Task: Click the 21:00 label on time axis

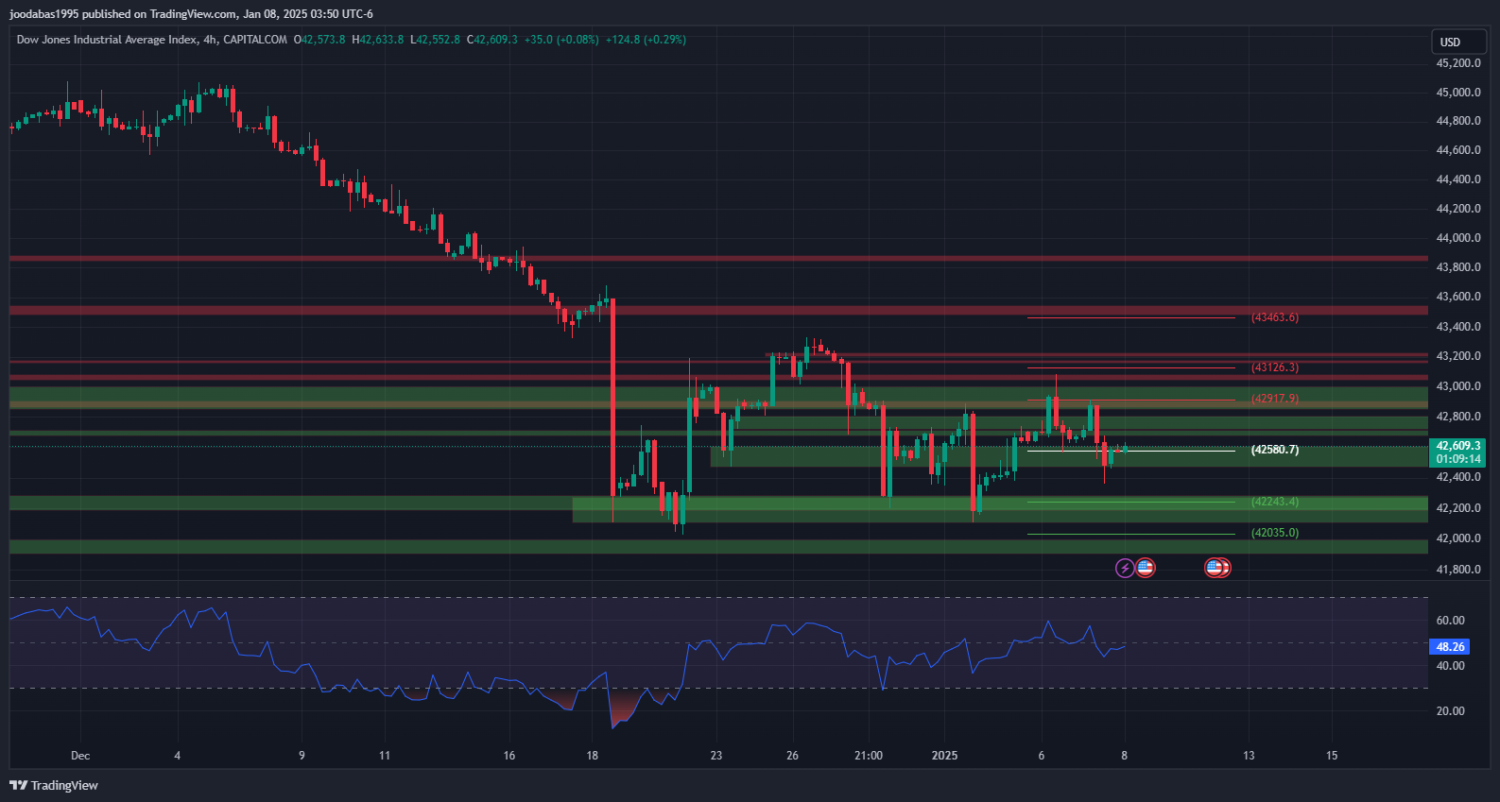Action: [868, 755]
